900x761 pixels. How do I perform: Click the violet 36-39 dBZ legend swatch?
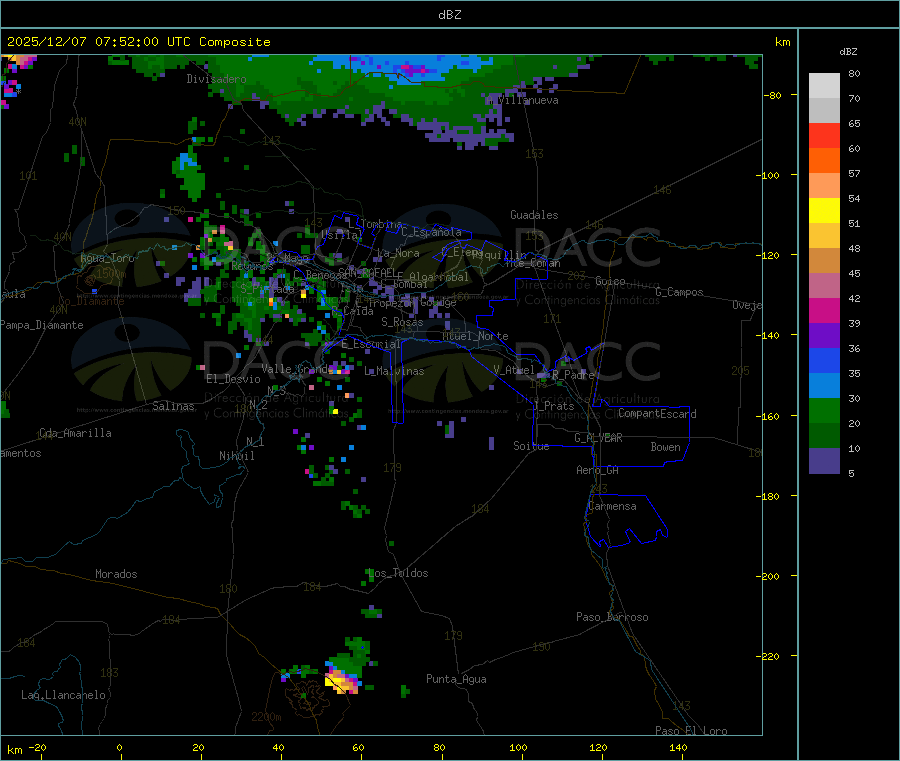click(x=824, y=336)
